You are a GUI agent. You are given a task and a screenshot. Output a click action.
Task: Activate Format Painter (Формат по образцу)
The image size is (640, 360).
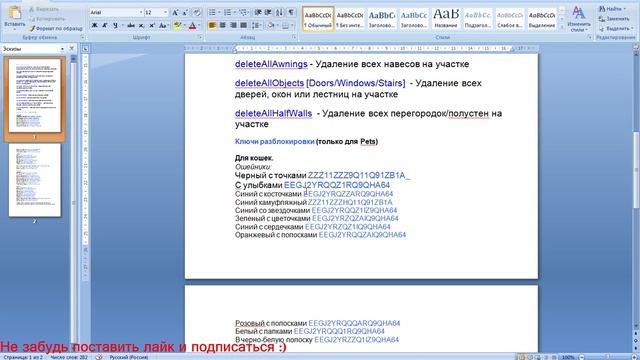(56, 29)
